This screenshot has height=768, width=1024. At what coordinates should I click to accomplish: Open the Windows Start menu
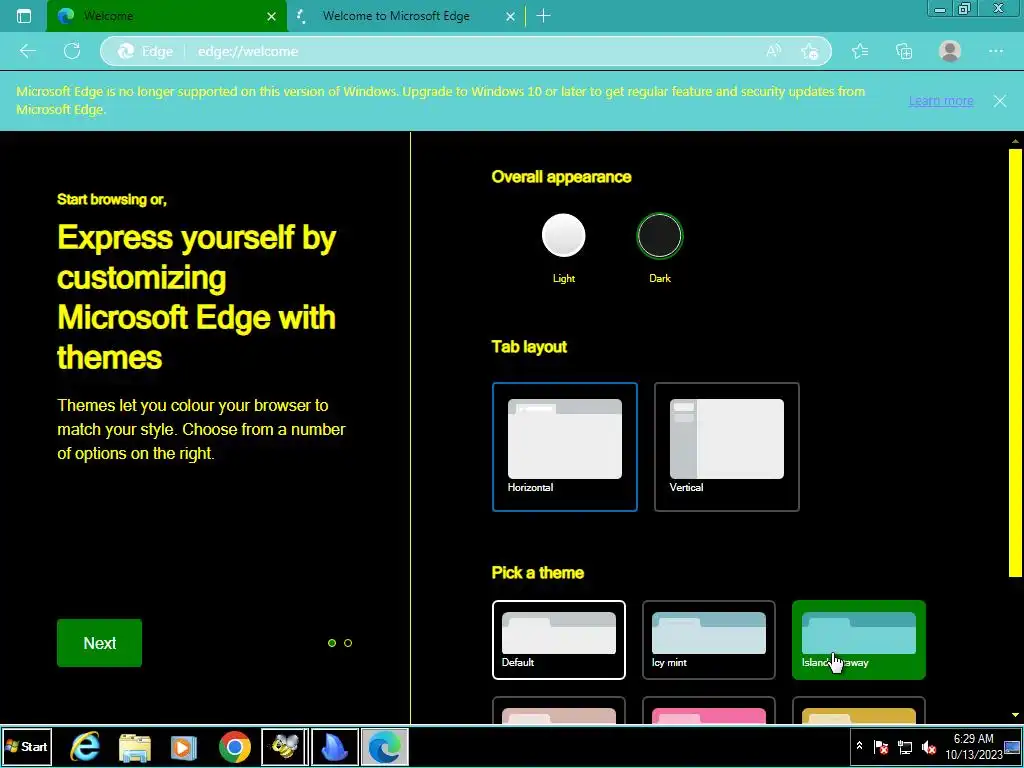27,747
